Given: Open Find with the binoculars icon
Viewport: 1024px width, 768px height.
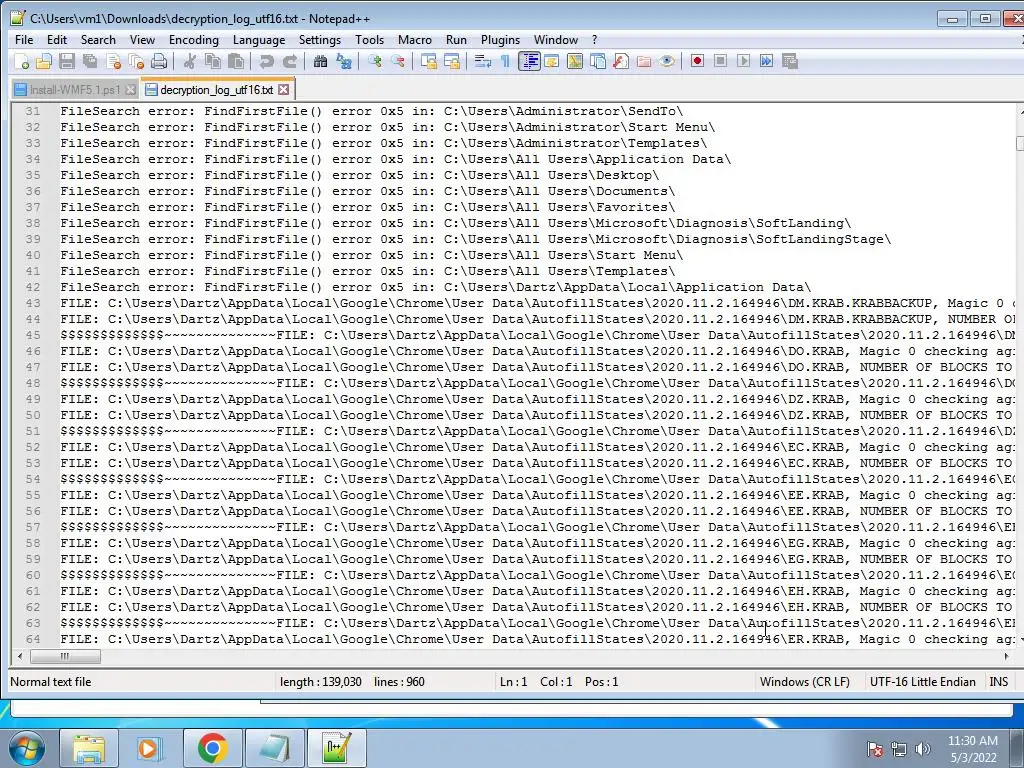Looking at the screenshot, I should (320, 61).
